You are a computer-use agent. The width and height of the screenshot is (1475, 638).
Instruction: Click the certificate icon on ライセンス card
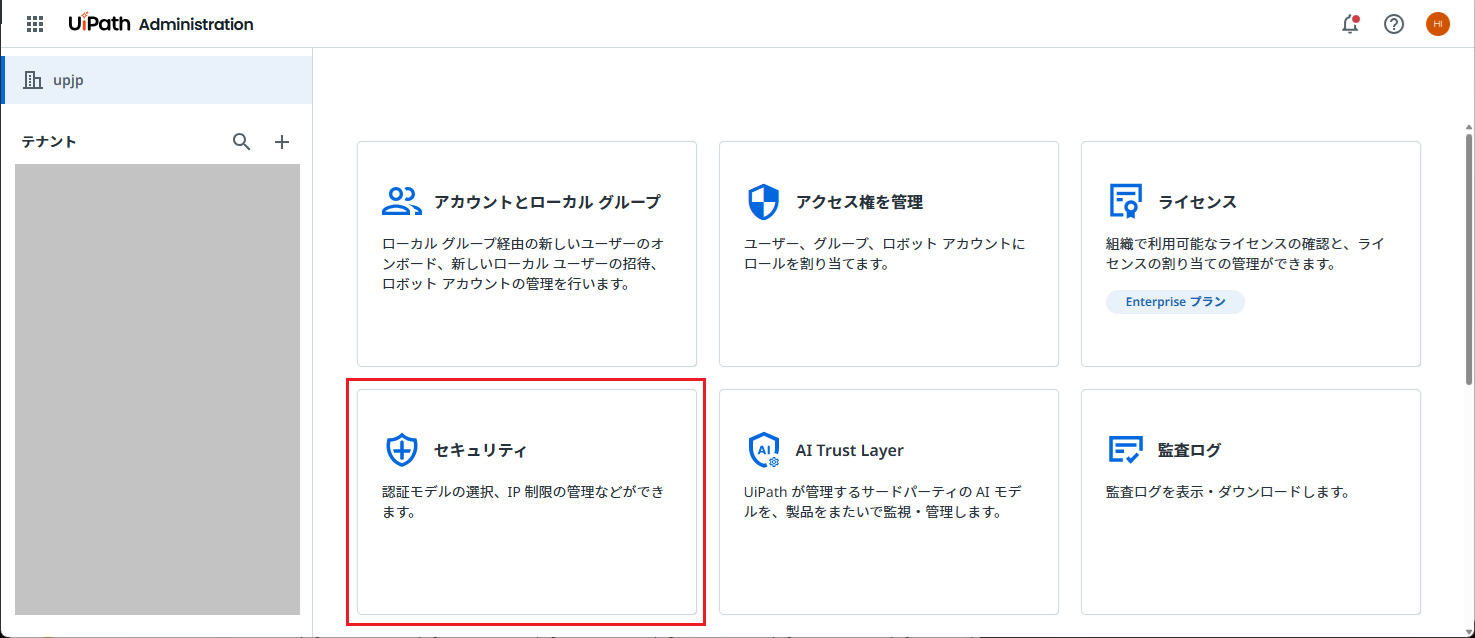tap(1126, 201)
